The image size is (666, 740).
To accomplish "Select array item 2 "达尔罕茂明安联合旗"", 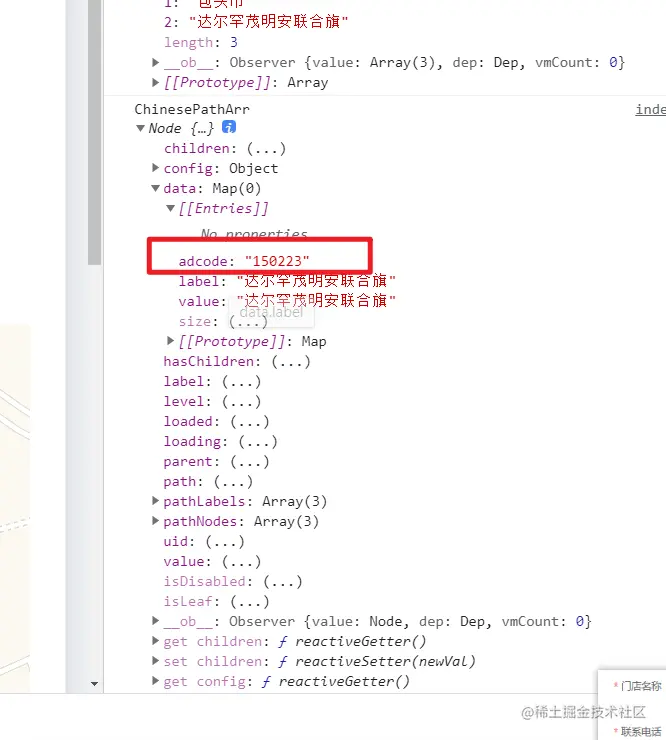I will (256, 22).
